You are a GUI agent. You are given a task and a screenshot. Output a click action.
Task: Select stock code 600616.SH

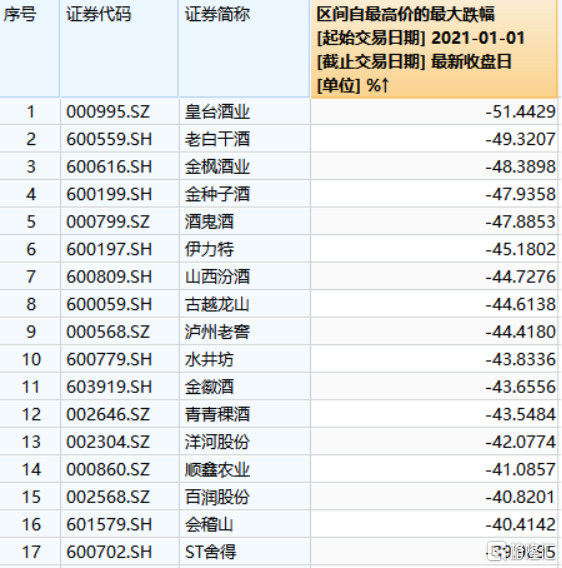click(109, 167)
